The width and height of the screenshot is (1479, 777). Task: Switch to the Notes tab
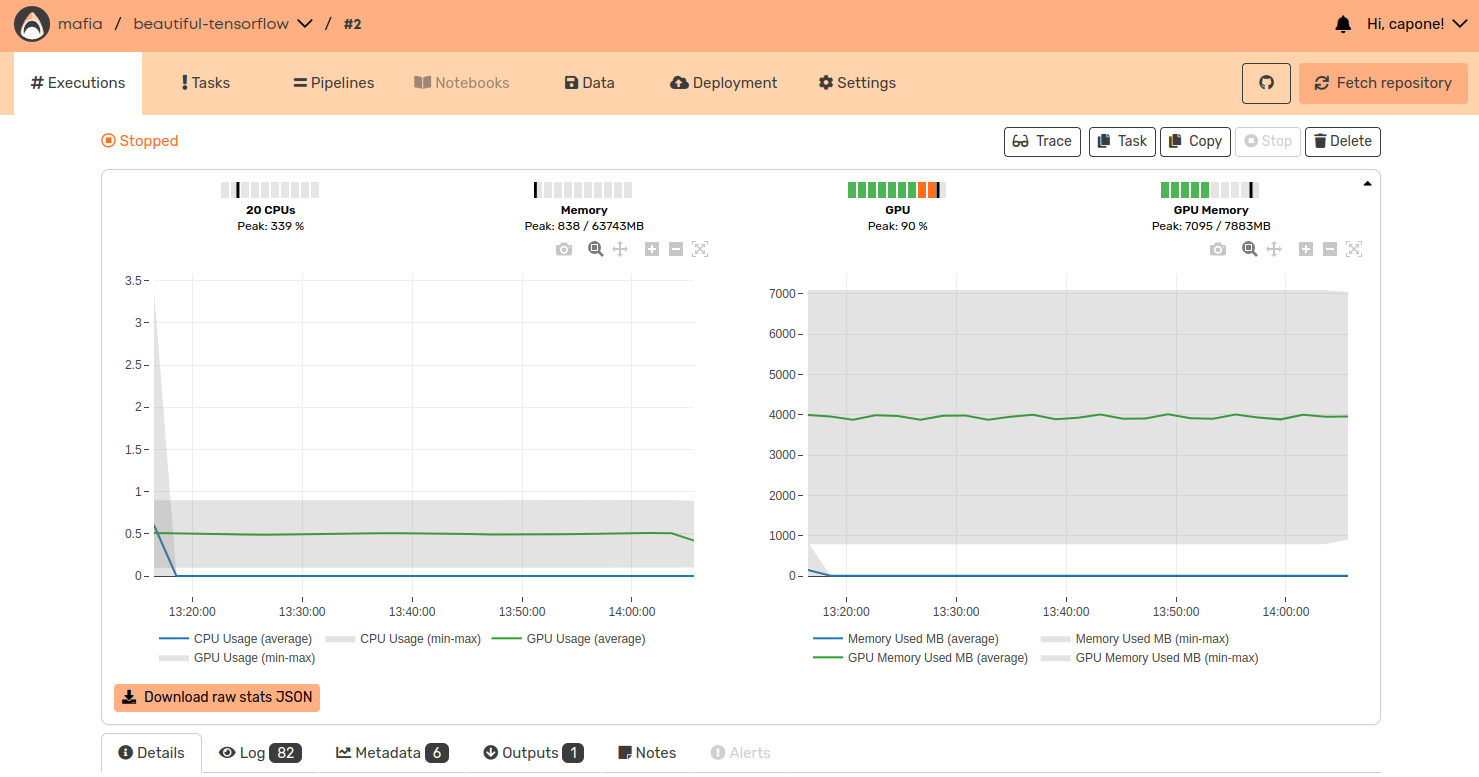point(647,753)
